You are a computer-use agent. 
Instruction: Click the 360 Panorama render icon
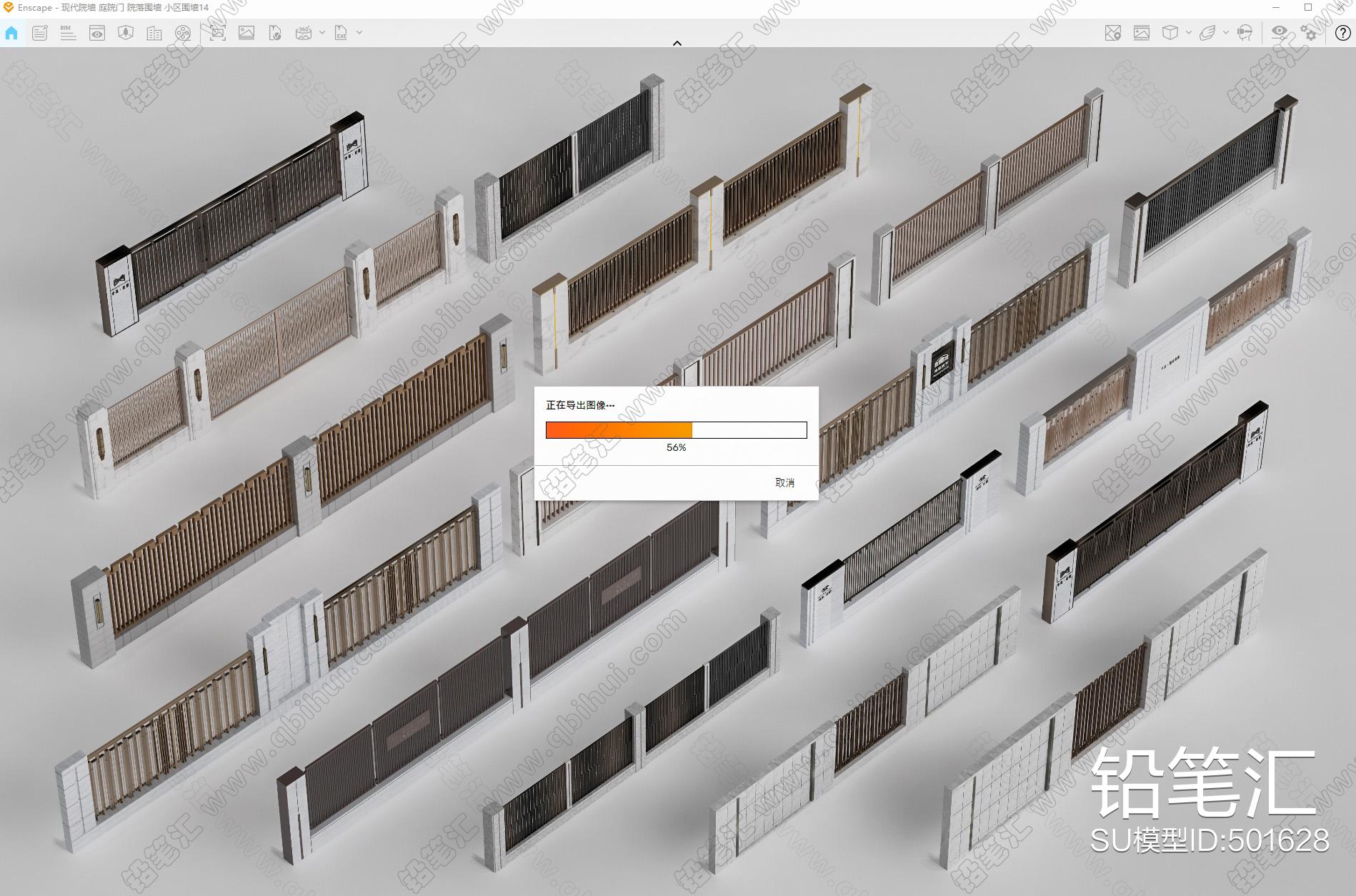[x=304, y=33]
